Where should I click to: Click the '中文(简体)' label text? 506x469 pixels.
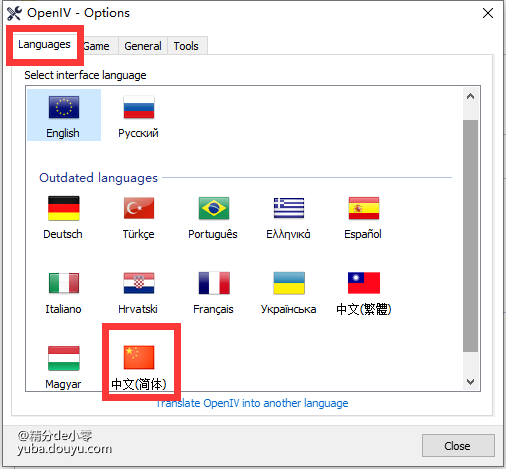(139, 384)
